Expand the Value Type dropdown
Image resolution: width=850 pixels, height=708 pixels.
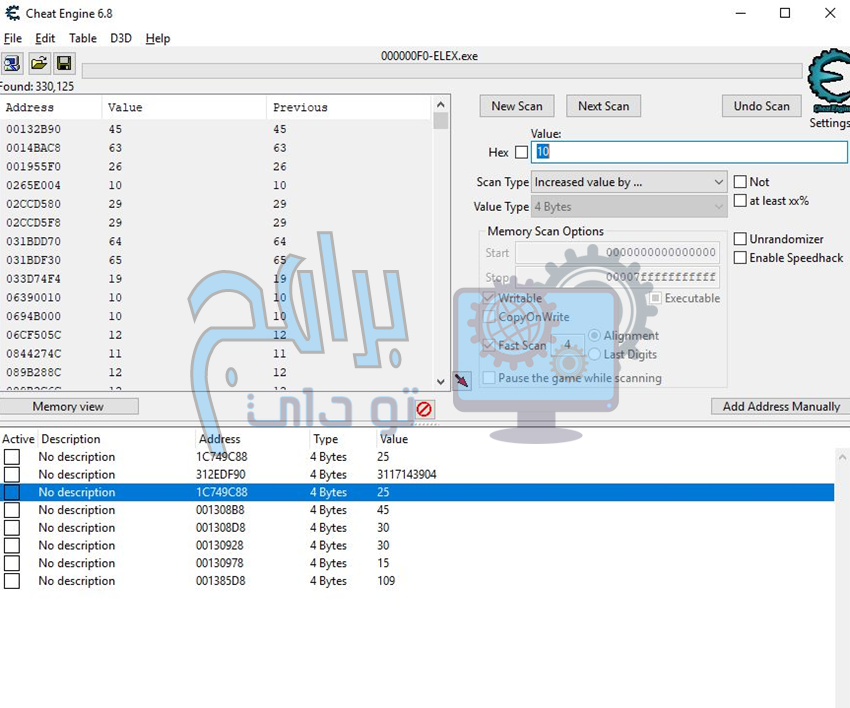(x=629, y=207)
